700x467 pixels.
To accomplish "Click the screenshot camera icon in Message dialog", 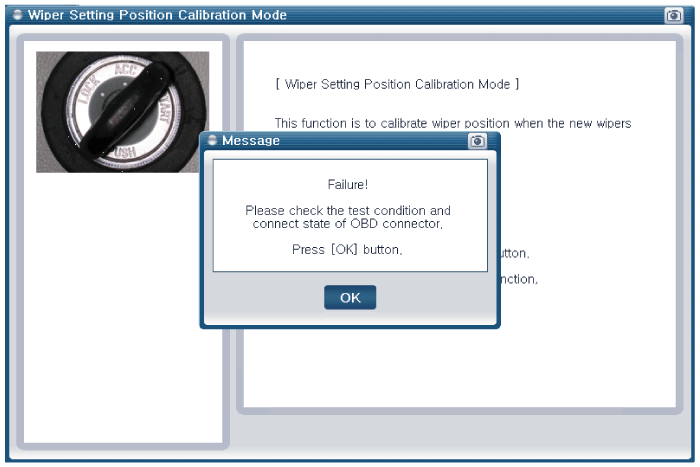I will [477, 141].
